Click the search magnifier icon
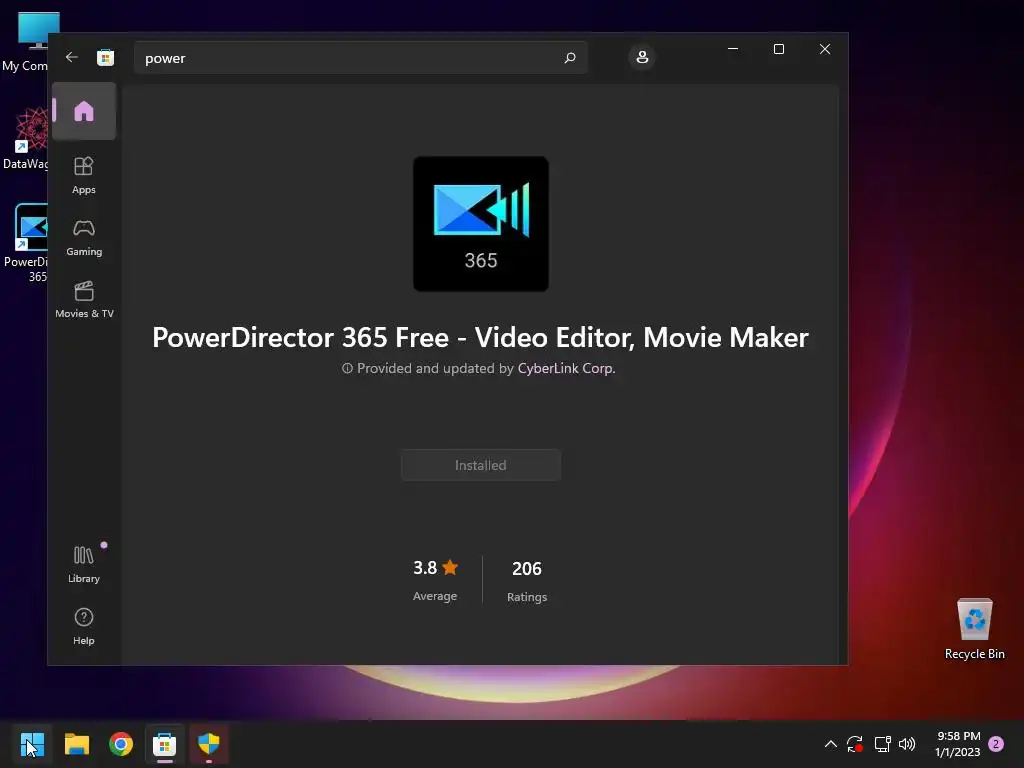The height and width of the screenshot is (768, 1024). 569,58
